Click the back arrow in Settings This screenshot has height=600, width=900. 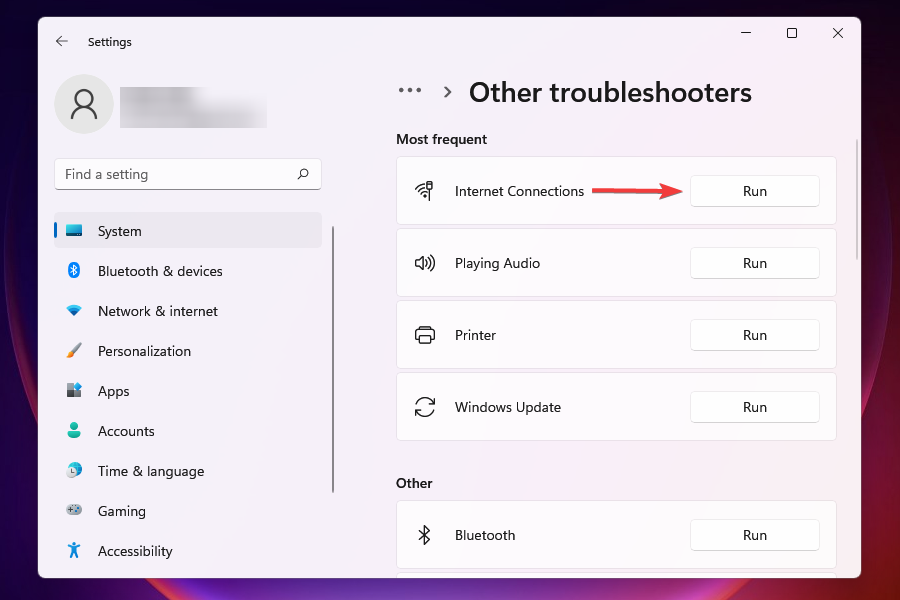pyautogui.click(x=62, y=41)
